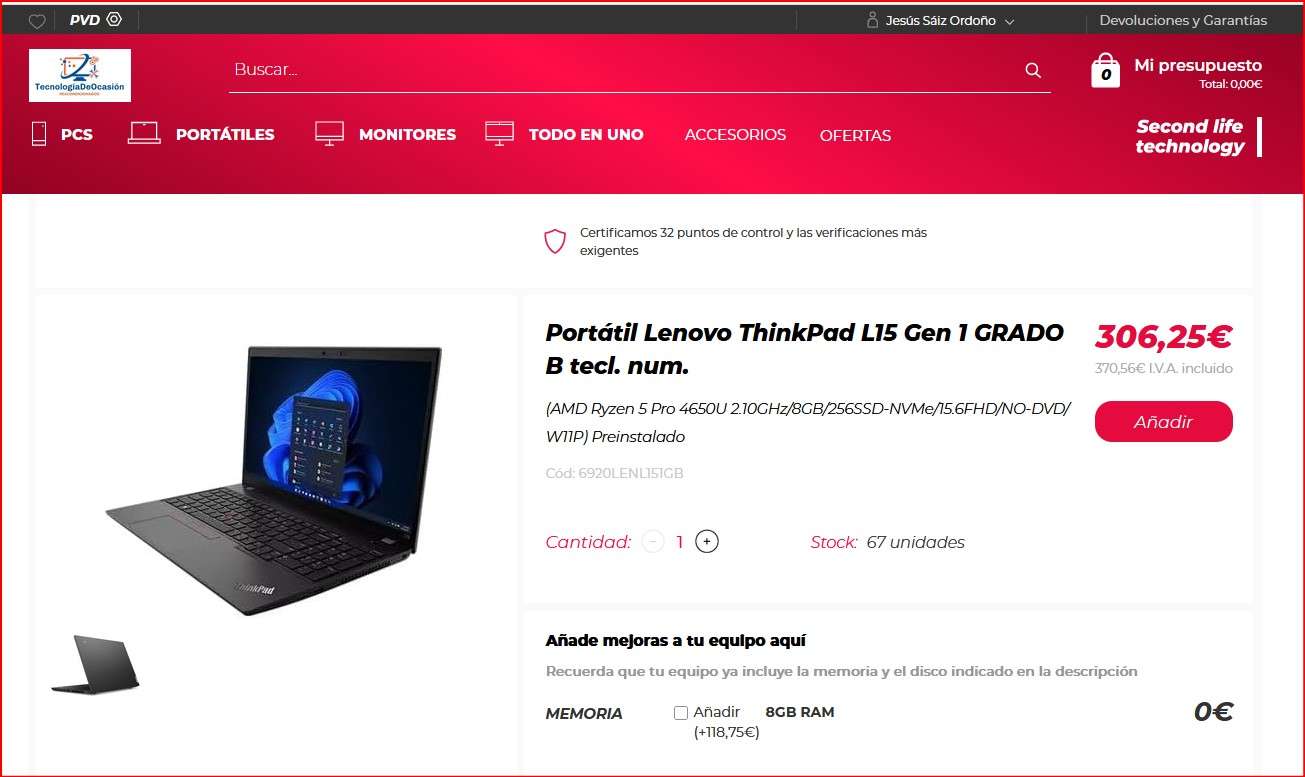The width and height of the screenshot is (1305, 777).
Task: Open the shopping bag budget icon
Action: pos(1105,70)
